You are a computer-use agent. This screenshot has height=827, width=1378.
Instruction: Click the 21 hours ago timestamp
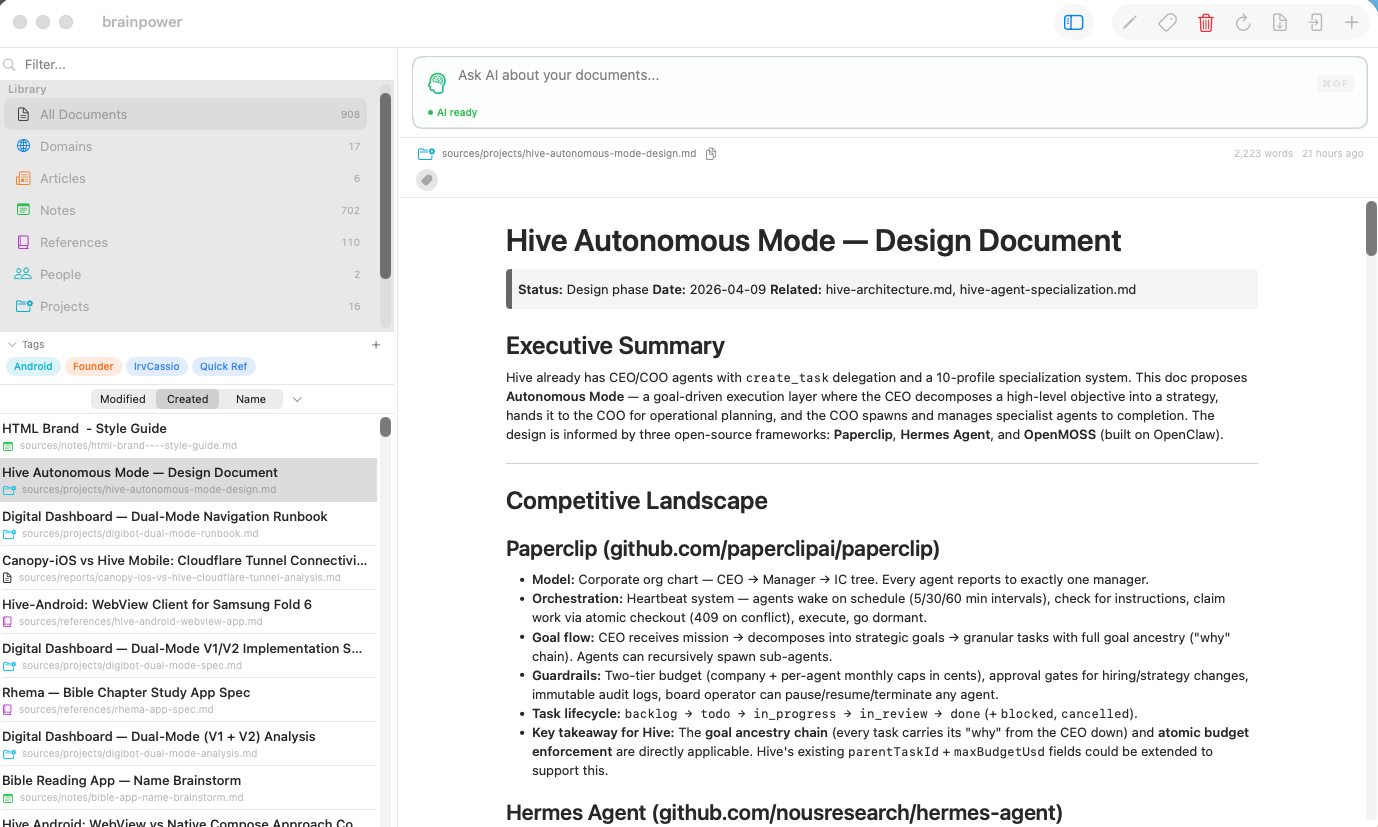click(1332, 154)
